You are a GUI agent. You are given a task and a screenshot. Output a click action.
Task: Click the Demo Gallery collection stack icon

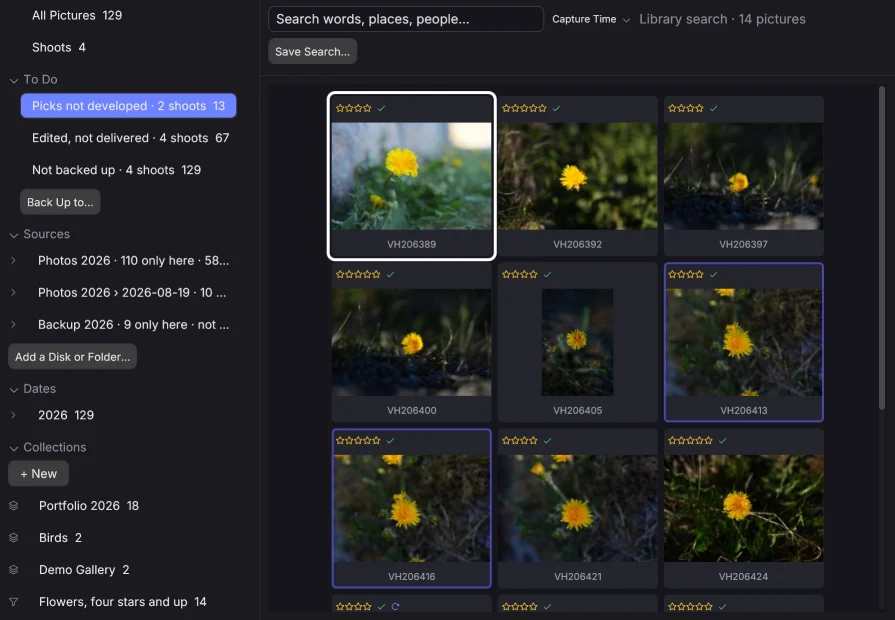click(x=14, y=570)
